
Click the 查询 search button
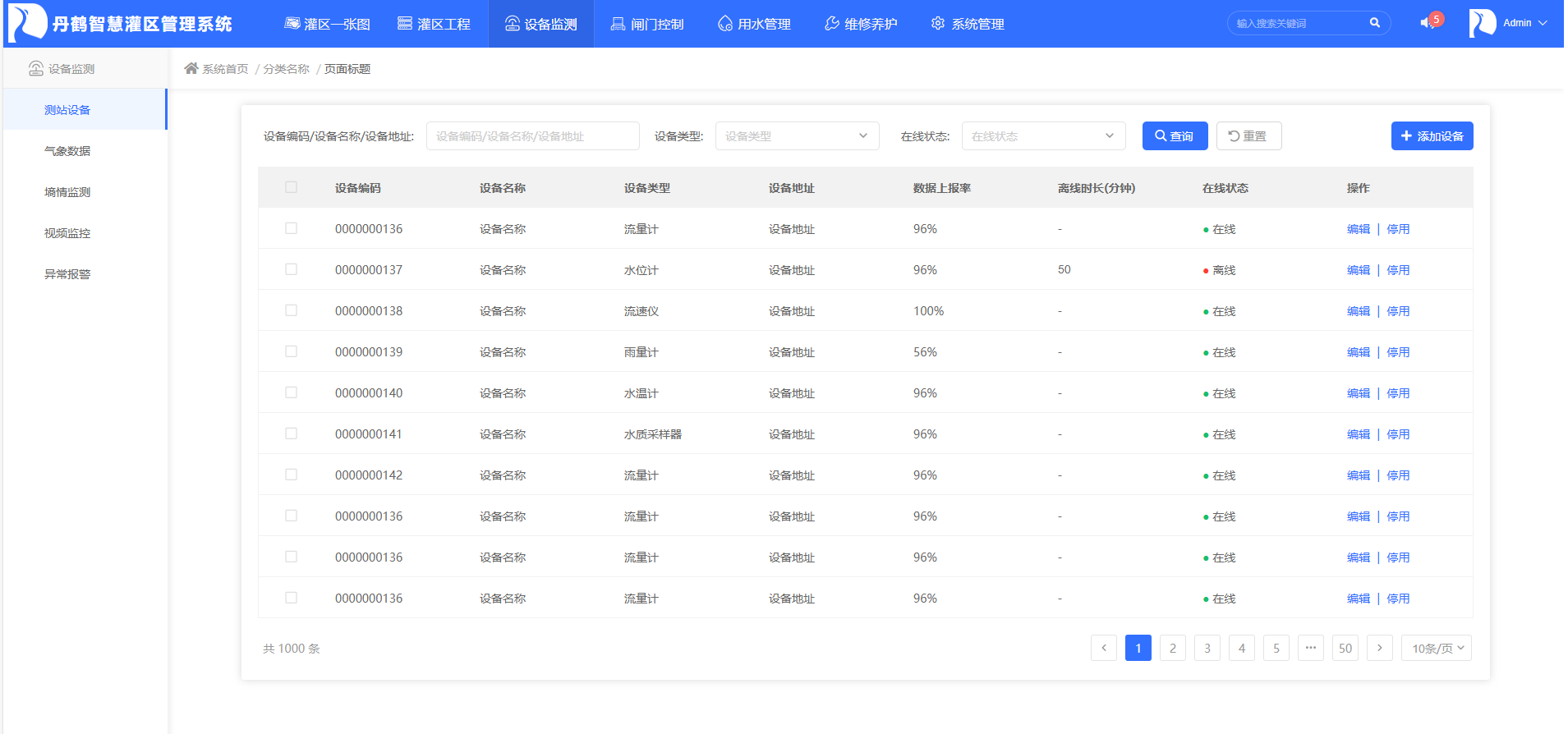(x=1175, y=135)
